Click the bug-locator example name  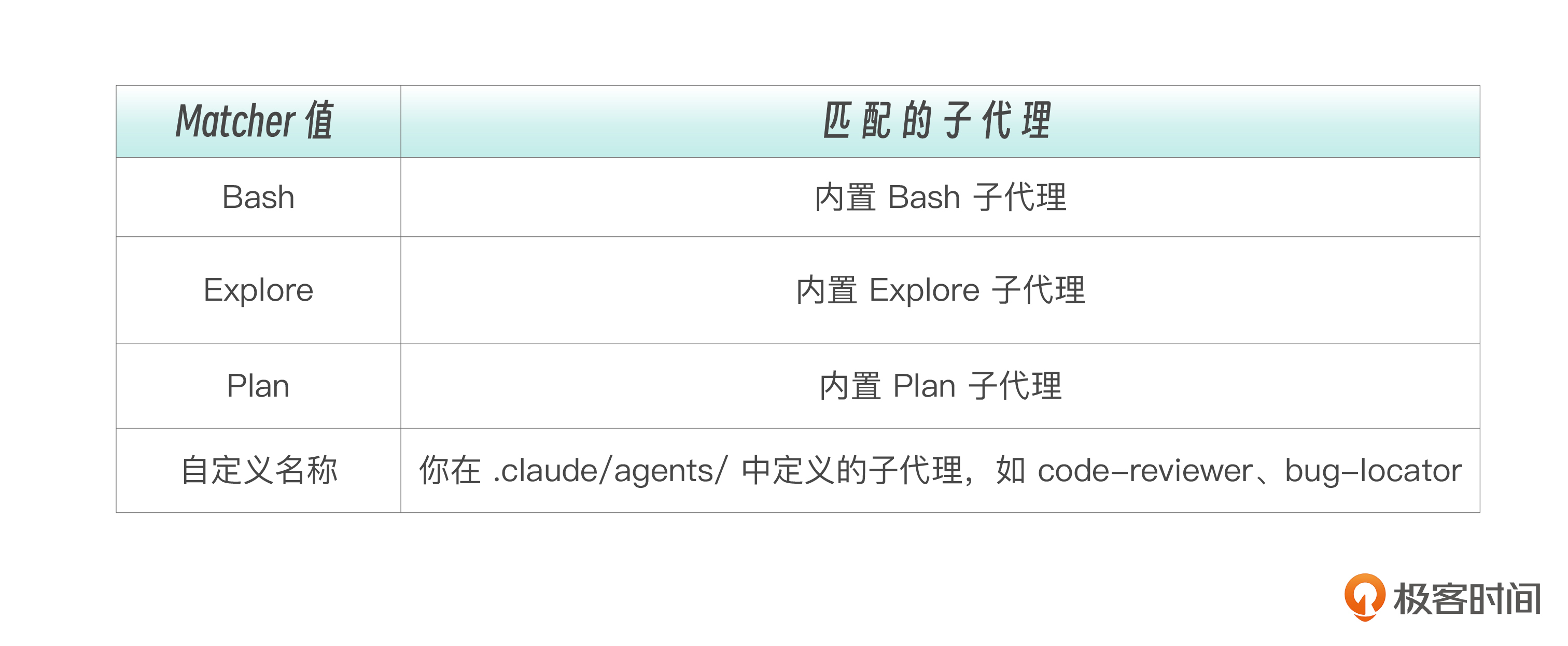[x=1373, y=471]
